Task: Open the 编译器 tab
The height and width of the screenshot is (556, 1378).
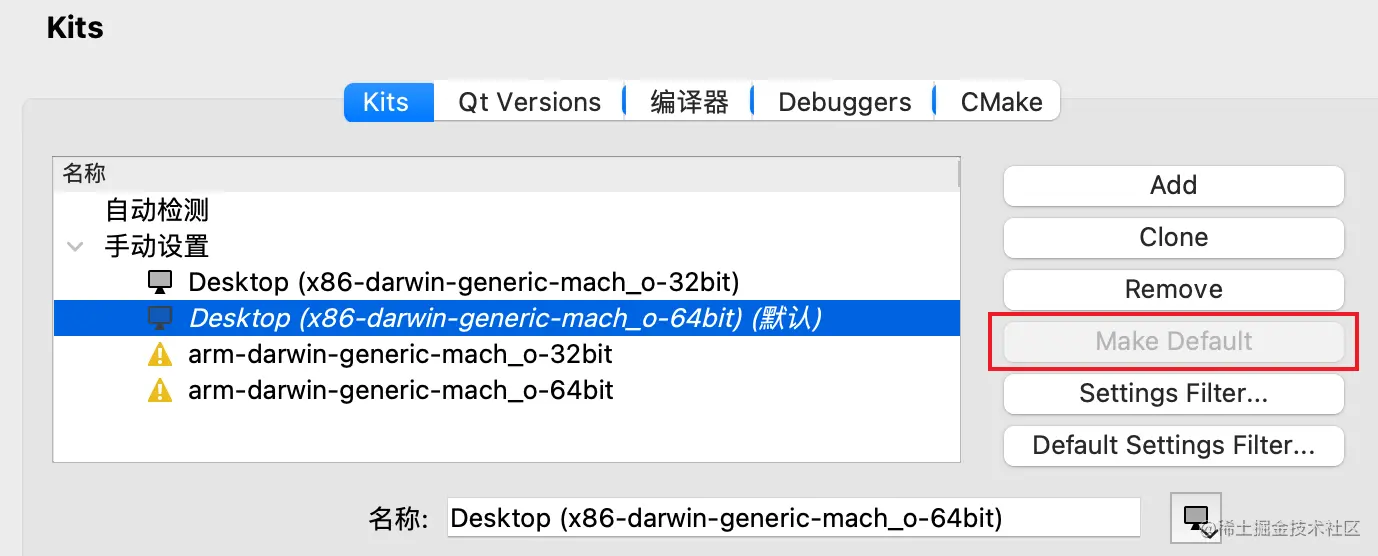Action: point(689,102)
